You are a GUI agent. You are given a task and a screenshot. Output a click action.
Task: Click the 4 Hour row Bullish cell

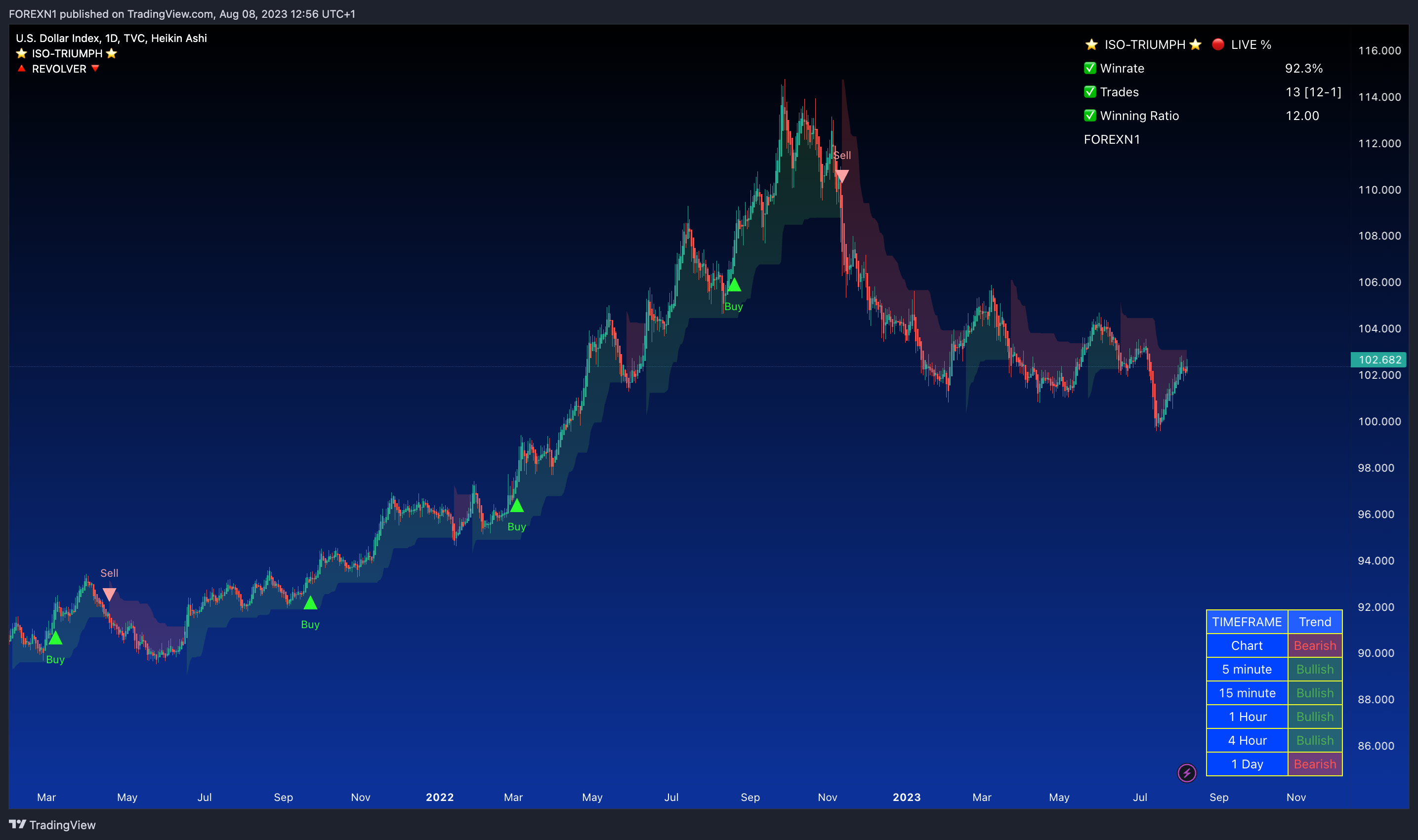pos(1315,740)
